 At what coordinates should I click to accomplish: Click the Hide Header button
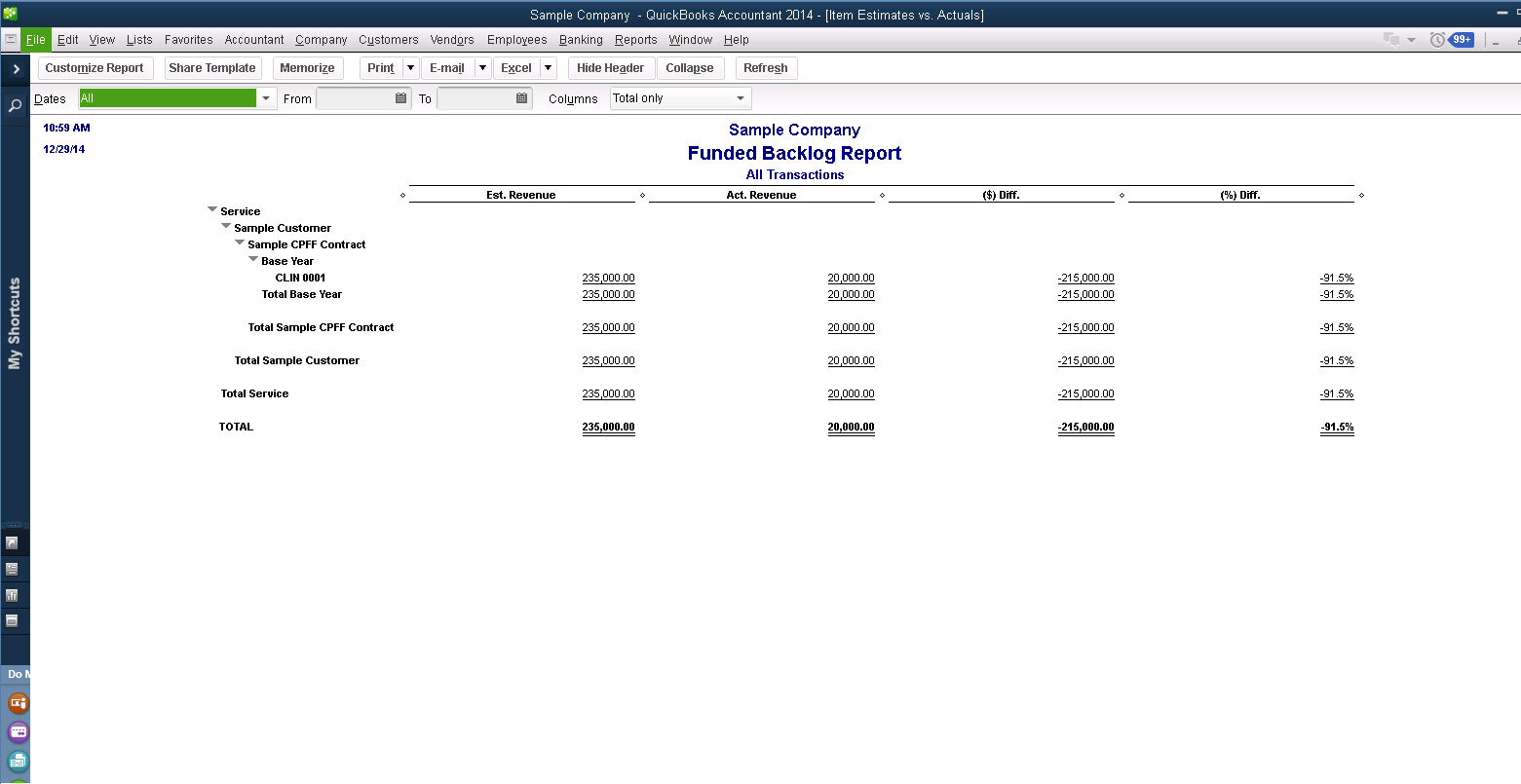pyautogui.click(x=610, y=68)
